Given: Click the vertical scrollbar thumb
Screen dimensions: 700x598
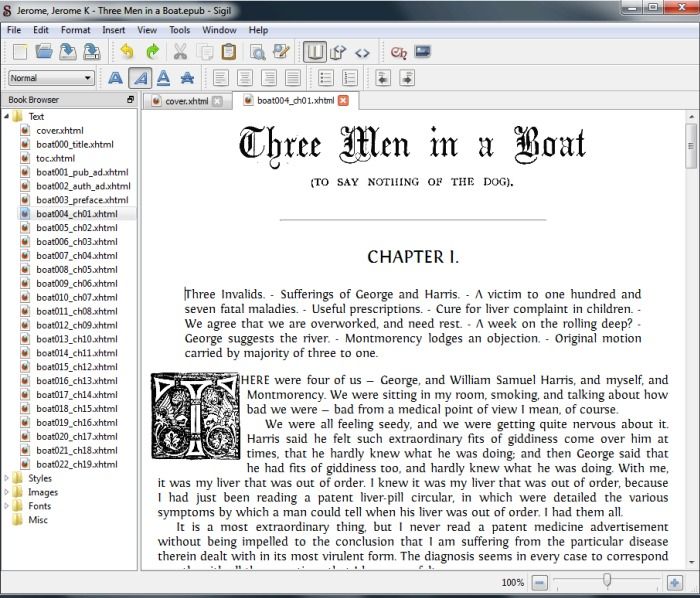Looking at the screenshot, I should point(691,146).
